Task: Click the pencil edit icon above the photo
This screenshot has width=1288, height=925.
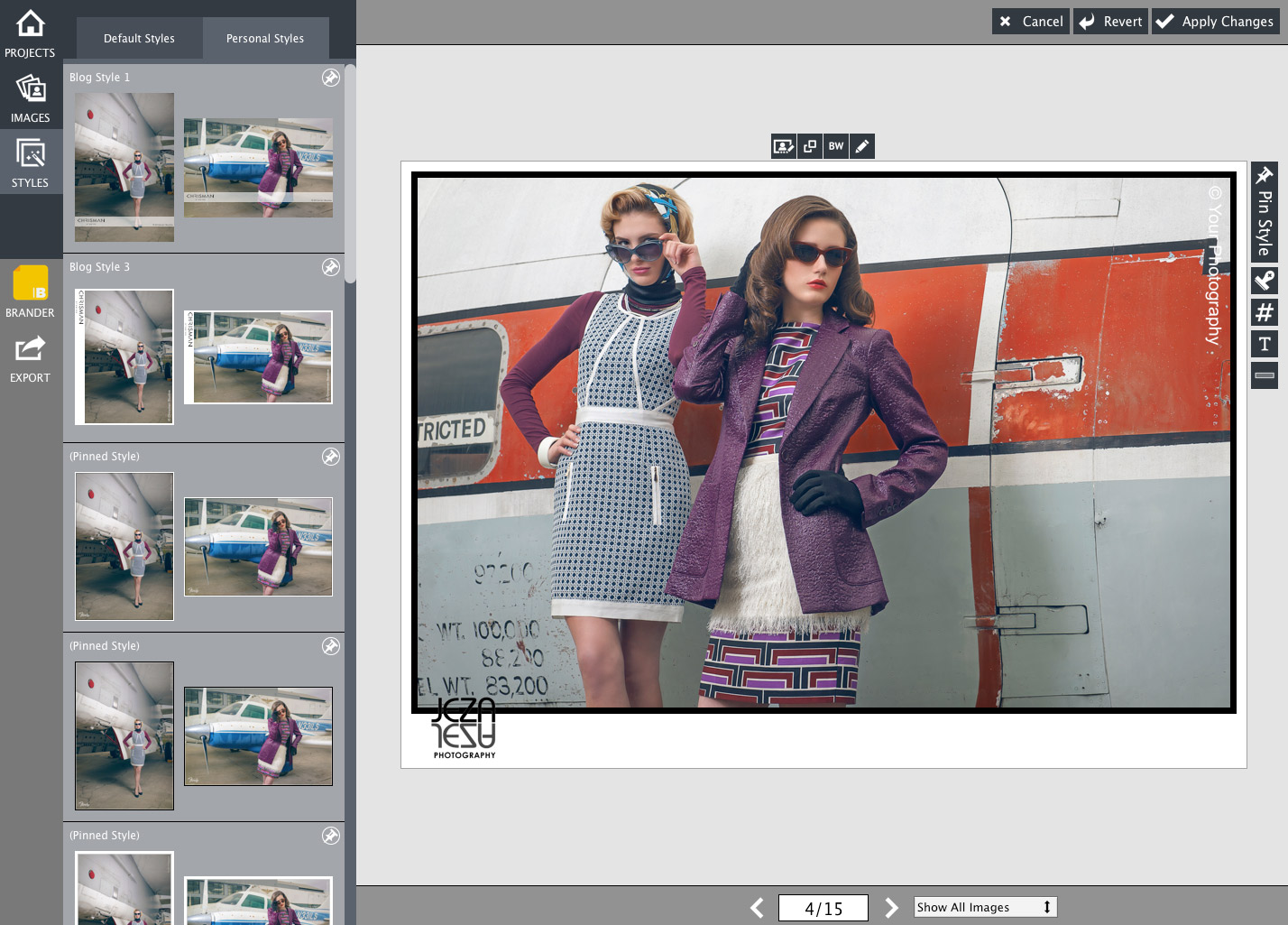Action: pos(862,146)
